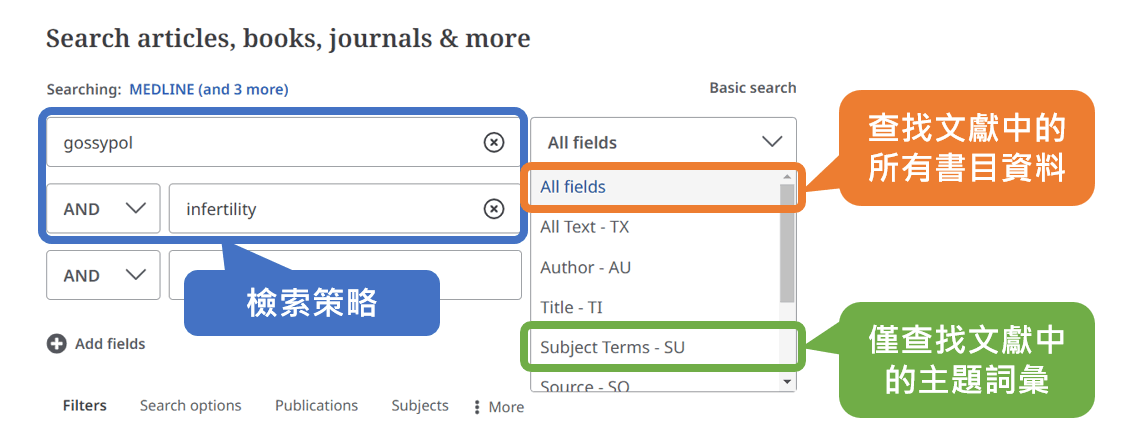Click MEDLINE (and 3 more) link
This screenshot has height=448, width=1134.
point(208,90)
